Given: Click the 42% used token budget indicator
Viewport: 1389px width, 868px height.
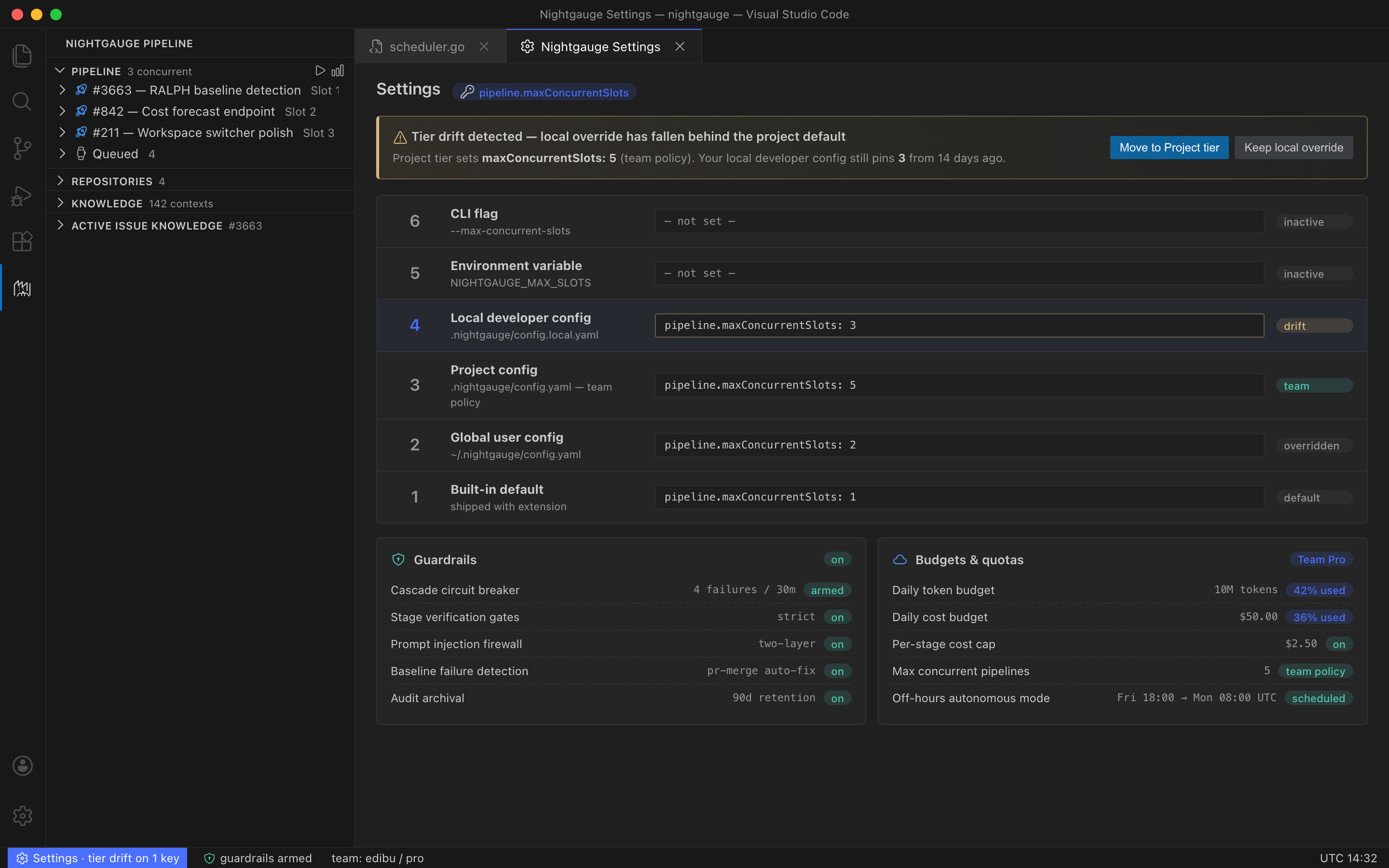Looking at the screenshot, I should [x=1319, y=590].
